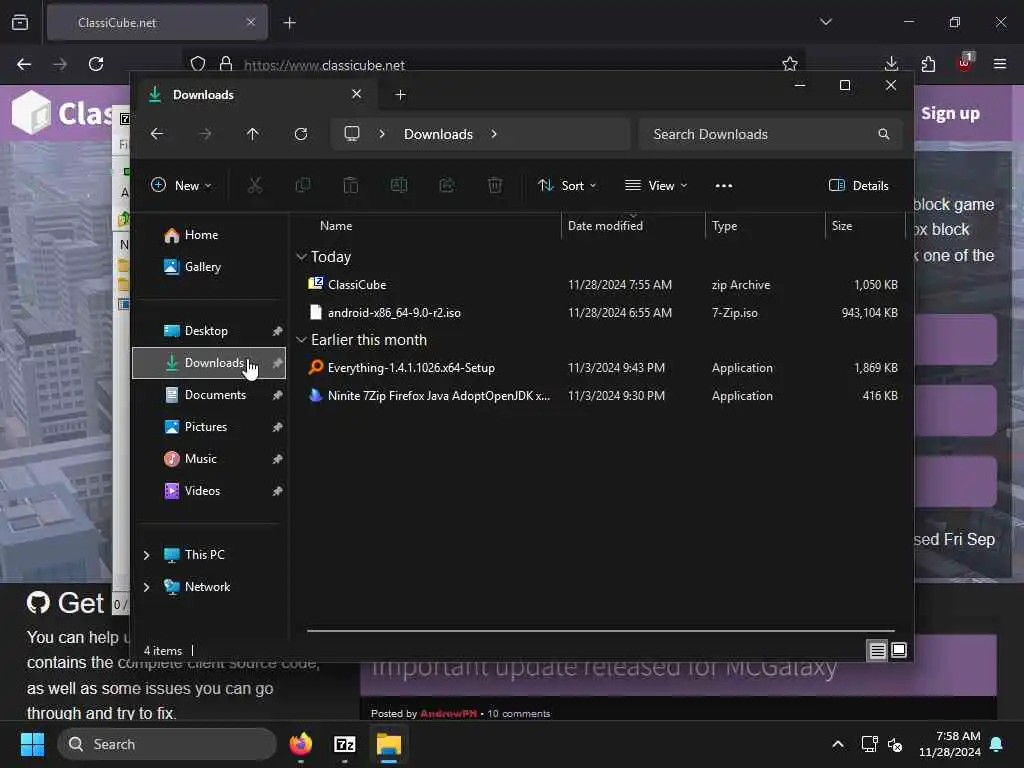
Task: Click the PC icon in address bar
Action: tap(352, 134)
